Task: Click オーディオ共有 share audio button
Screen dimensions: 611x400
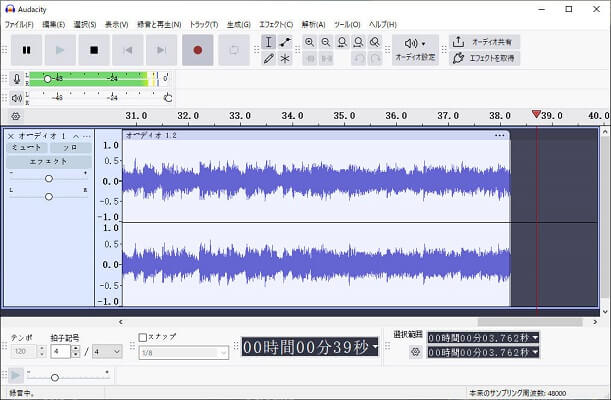Action: click(484, 42)
